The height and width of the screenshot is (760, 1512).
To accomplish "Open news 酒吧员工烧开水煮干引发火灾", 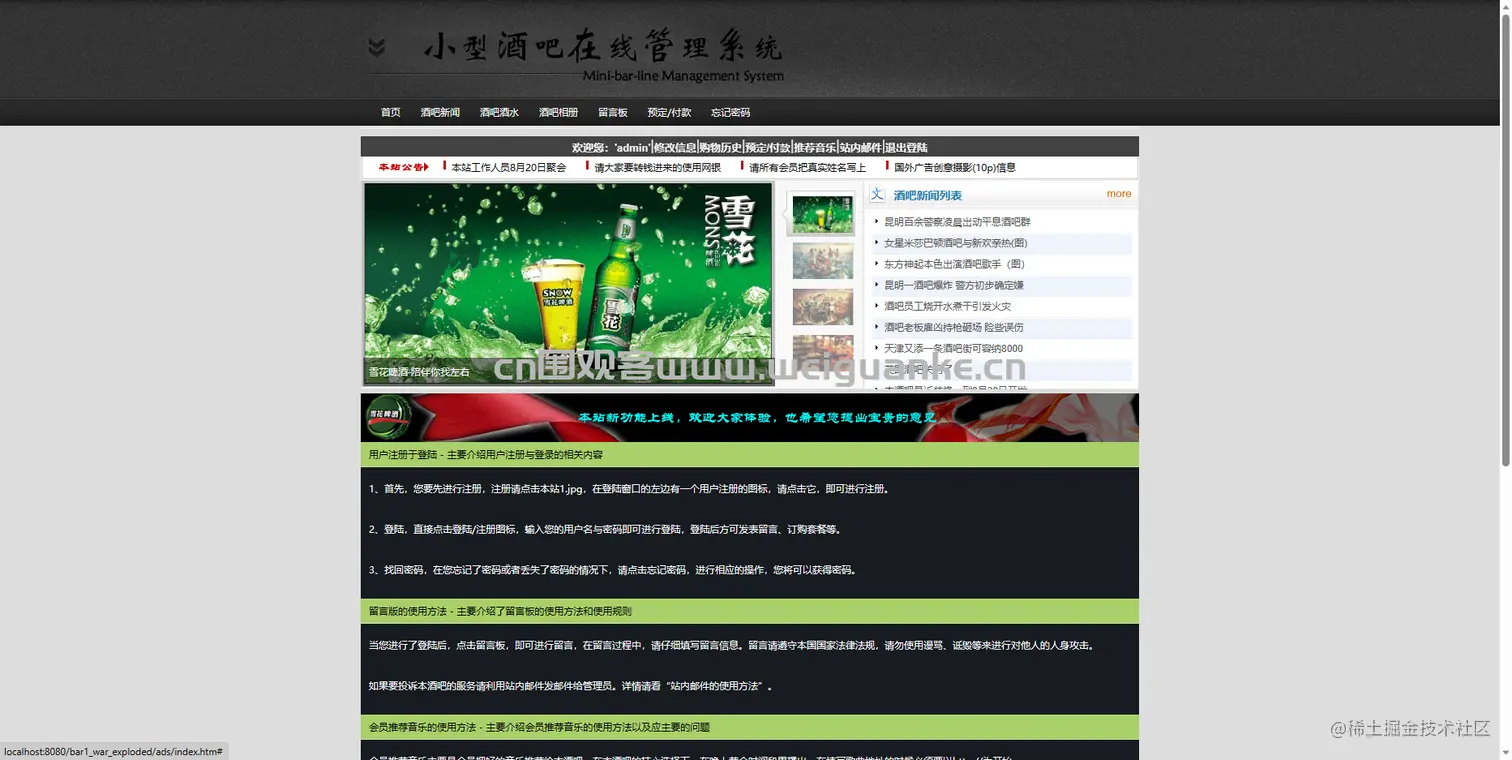I will pos(947,306).
